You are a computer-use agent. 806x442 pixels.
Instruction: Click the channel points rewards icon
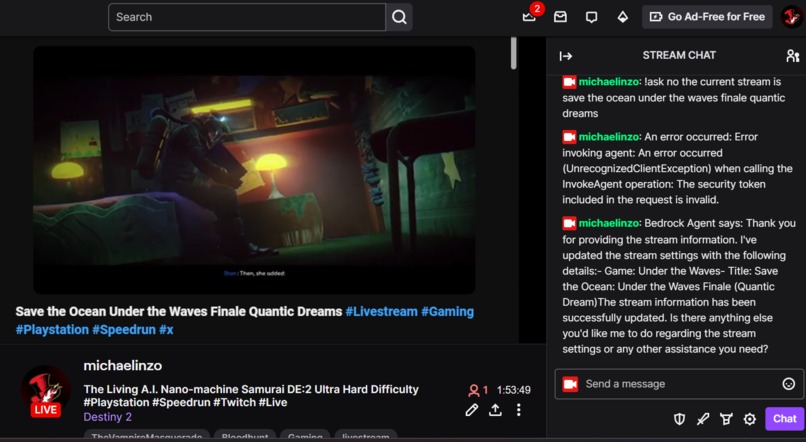726,419
